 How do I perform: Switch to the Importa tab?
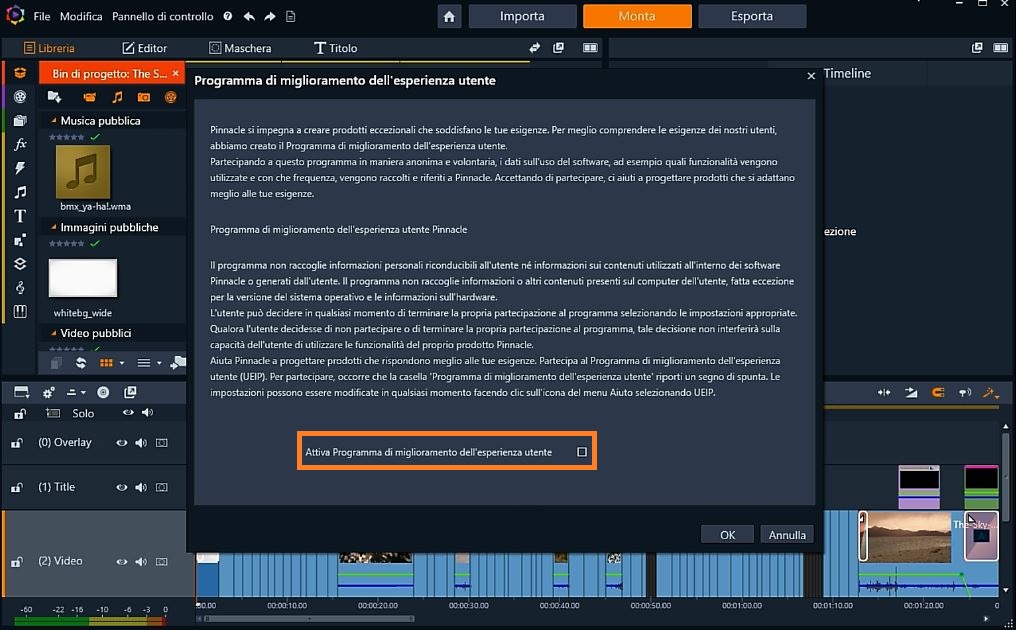coord(522,16)
